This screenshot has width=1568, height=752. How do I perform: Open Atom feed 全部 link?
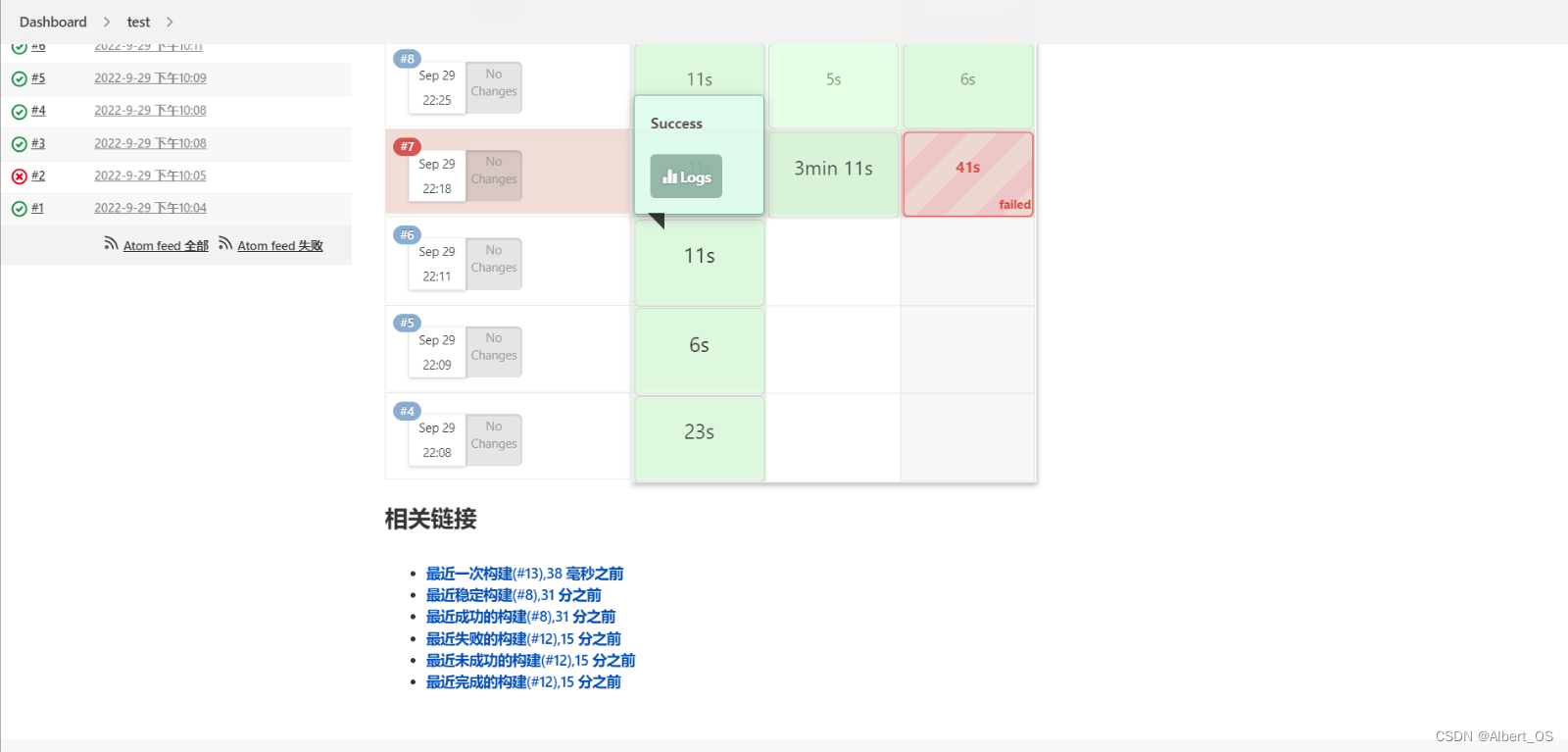pos(166,246)
